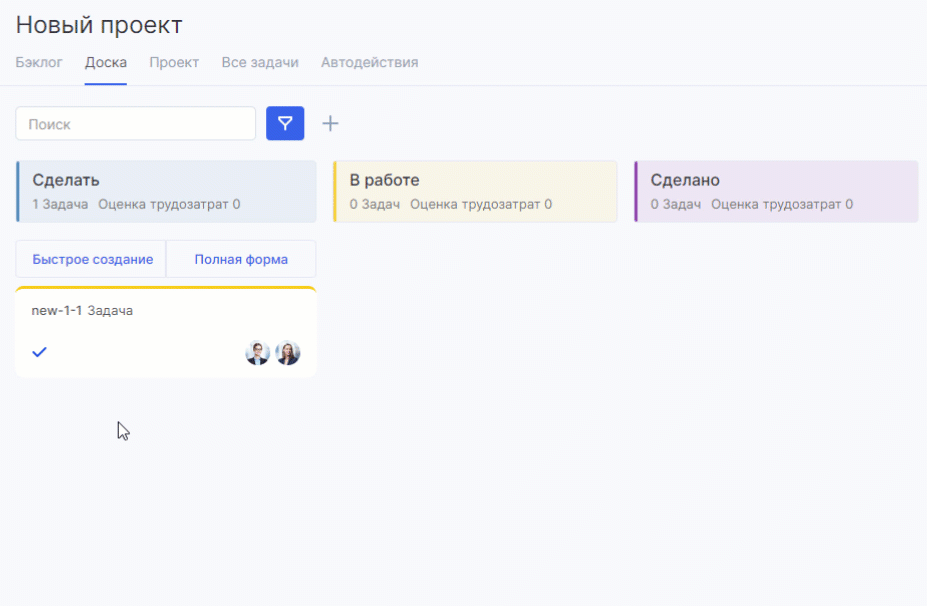The image size is (927, 606).
Task: Switch to the Бэклог tab
Action: [39, 62]
